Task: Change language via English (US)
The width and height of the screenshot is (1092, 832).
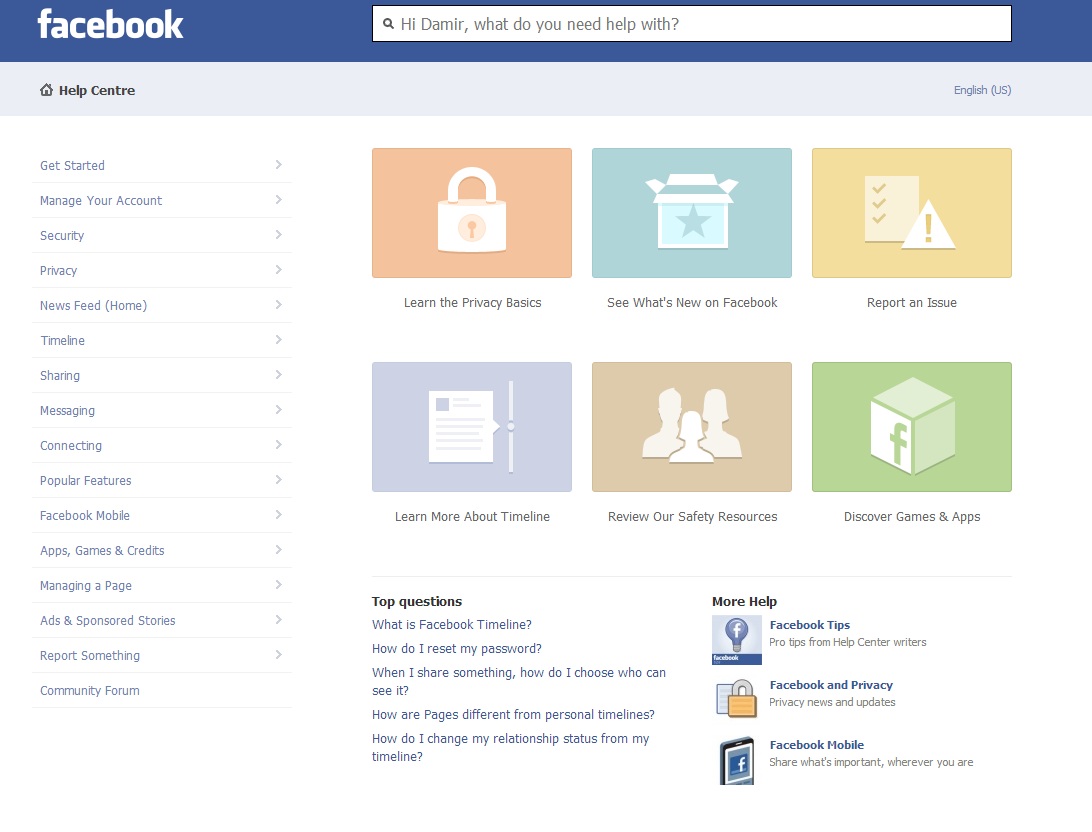Action: [982, 90]
